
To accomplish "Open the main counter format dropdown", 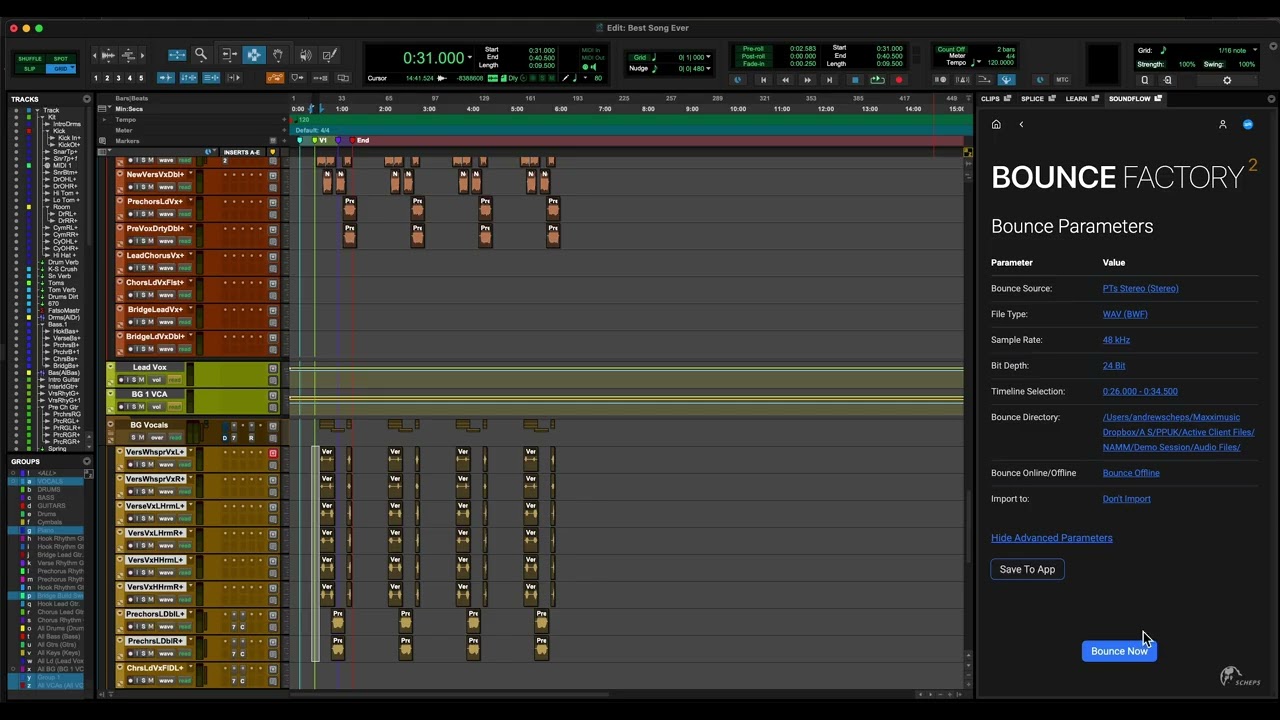I will point(470,58).
